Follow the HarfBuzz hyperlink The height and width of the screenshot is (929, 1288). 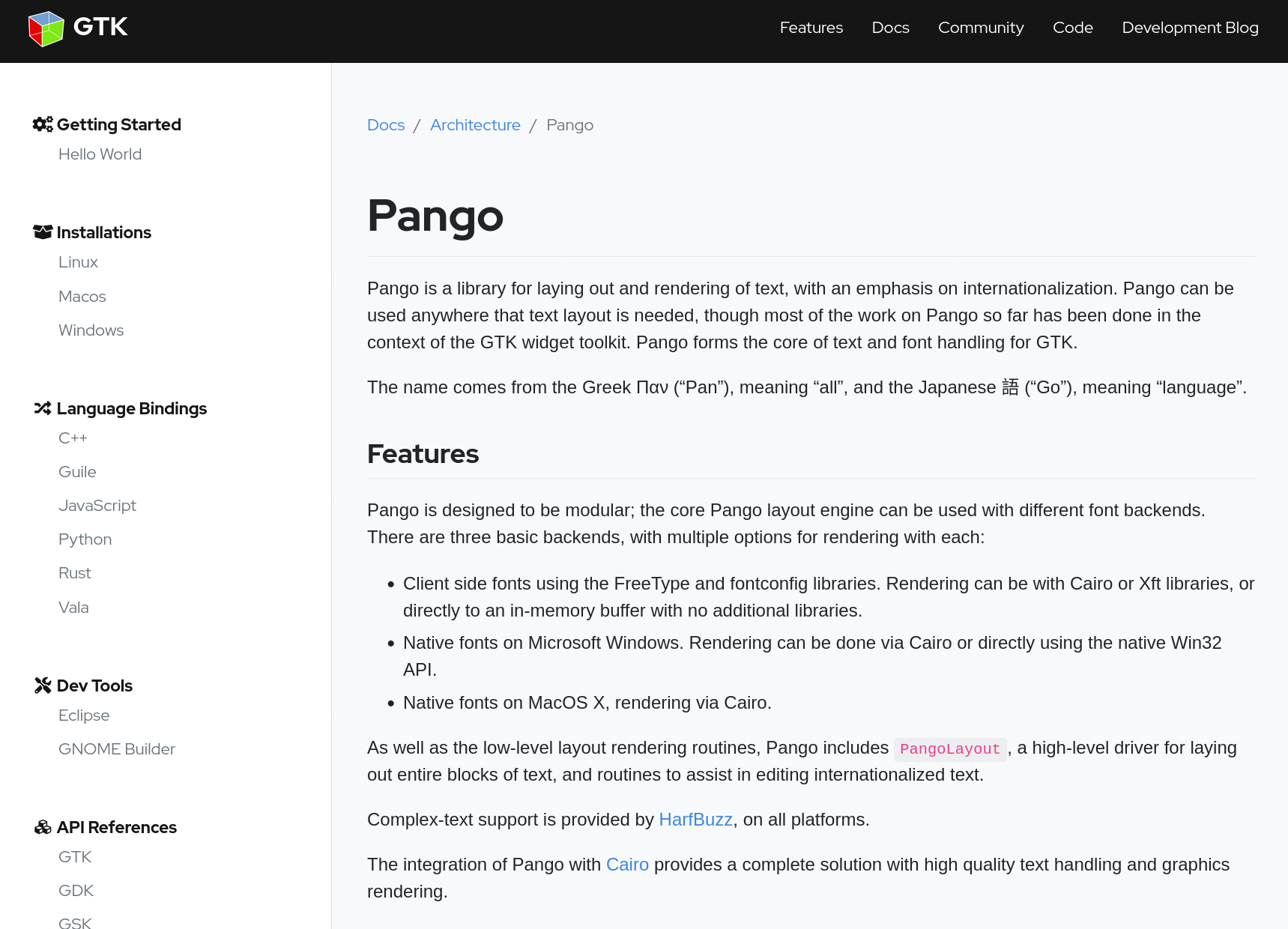[x=695, y=820]
